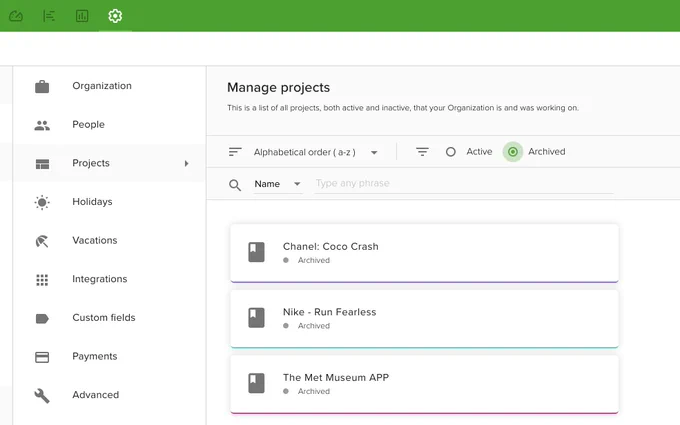Click the settings gear icon in top bar

tap(115, 16)
